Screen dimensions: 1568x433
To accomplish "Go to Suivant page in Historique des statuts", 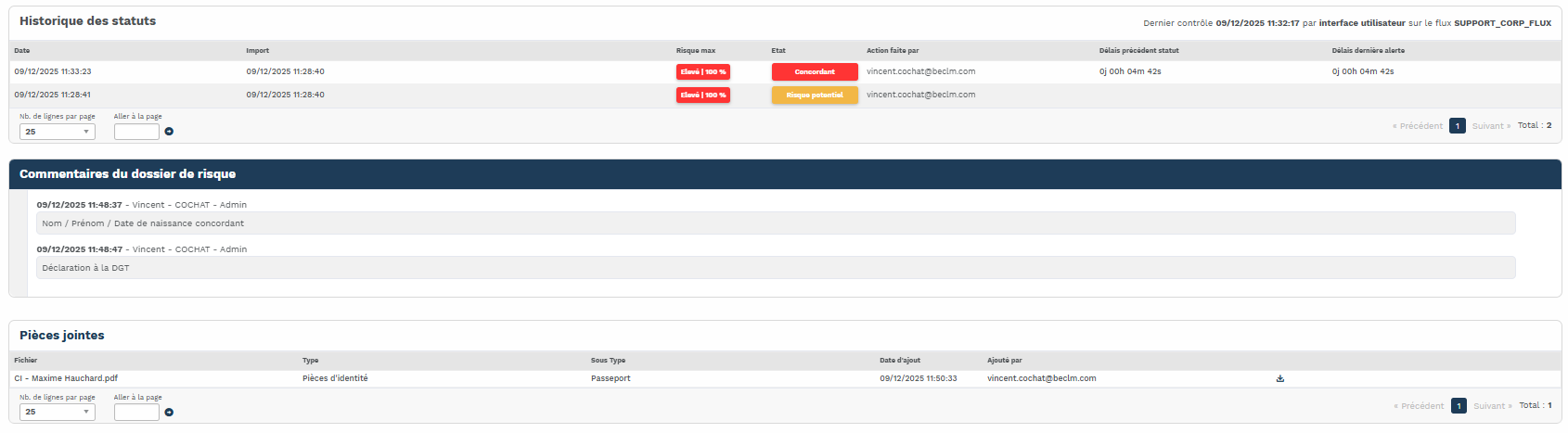I will pyautogui.click(x=1491, y=126).
